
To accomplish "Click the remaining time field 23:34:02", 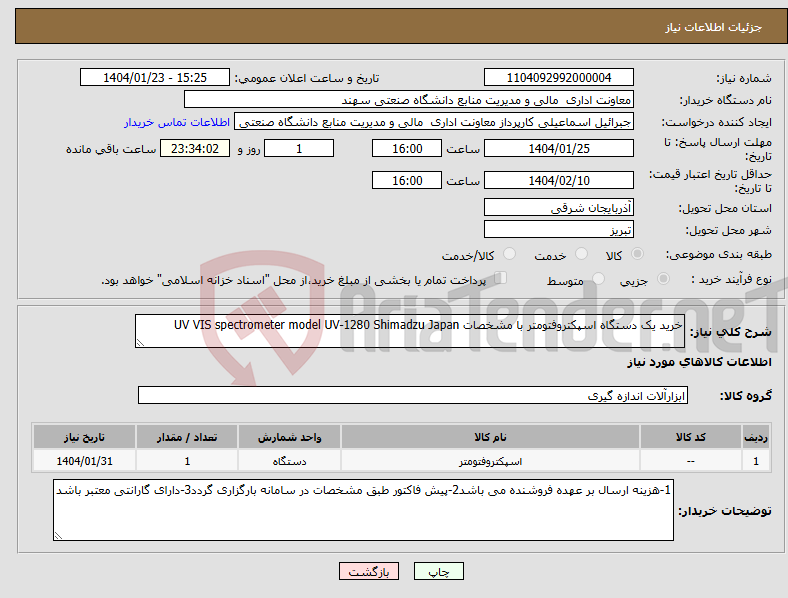I will click(195, 148).
